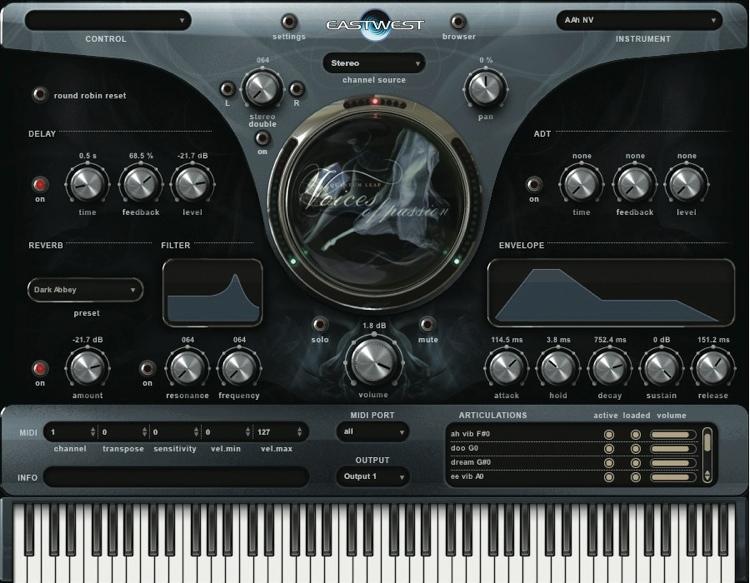
Task: Open the MIDI Port all dropdown
Action: [373, 432]
